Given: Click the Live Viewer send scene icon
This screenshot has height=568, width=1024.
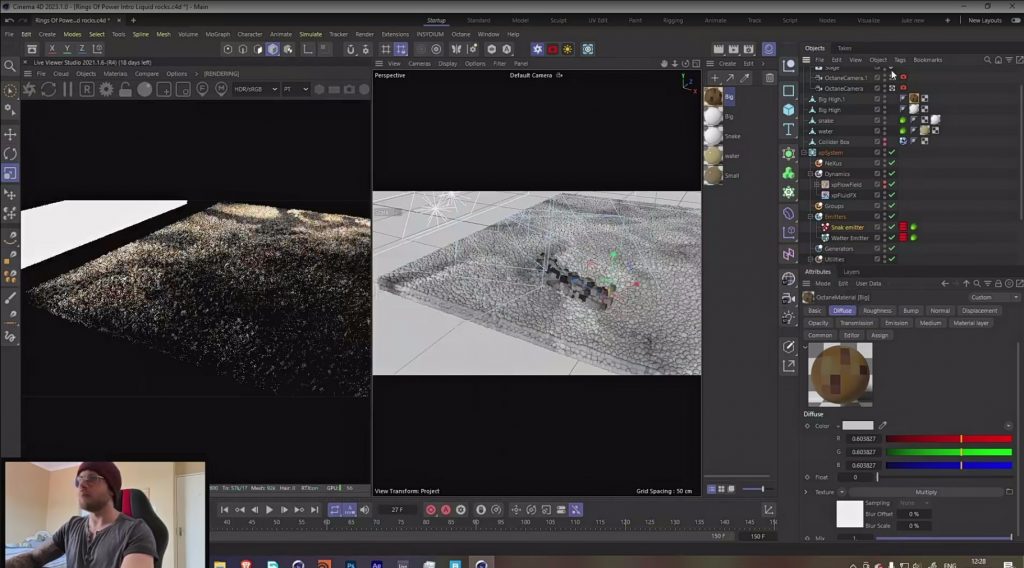Looking at the screenshot, I should pyautogui.click(x=29, y=89).
